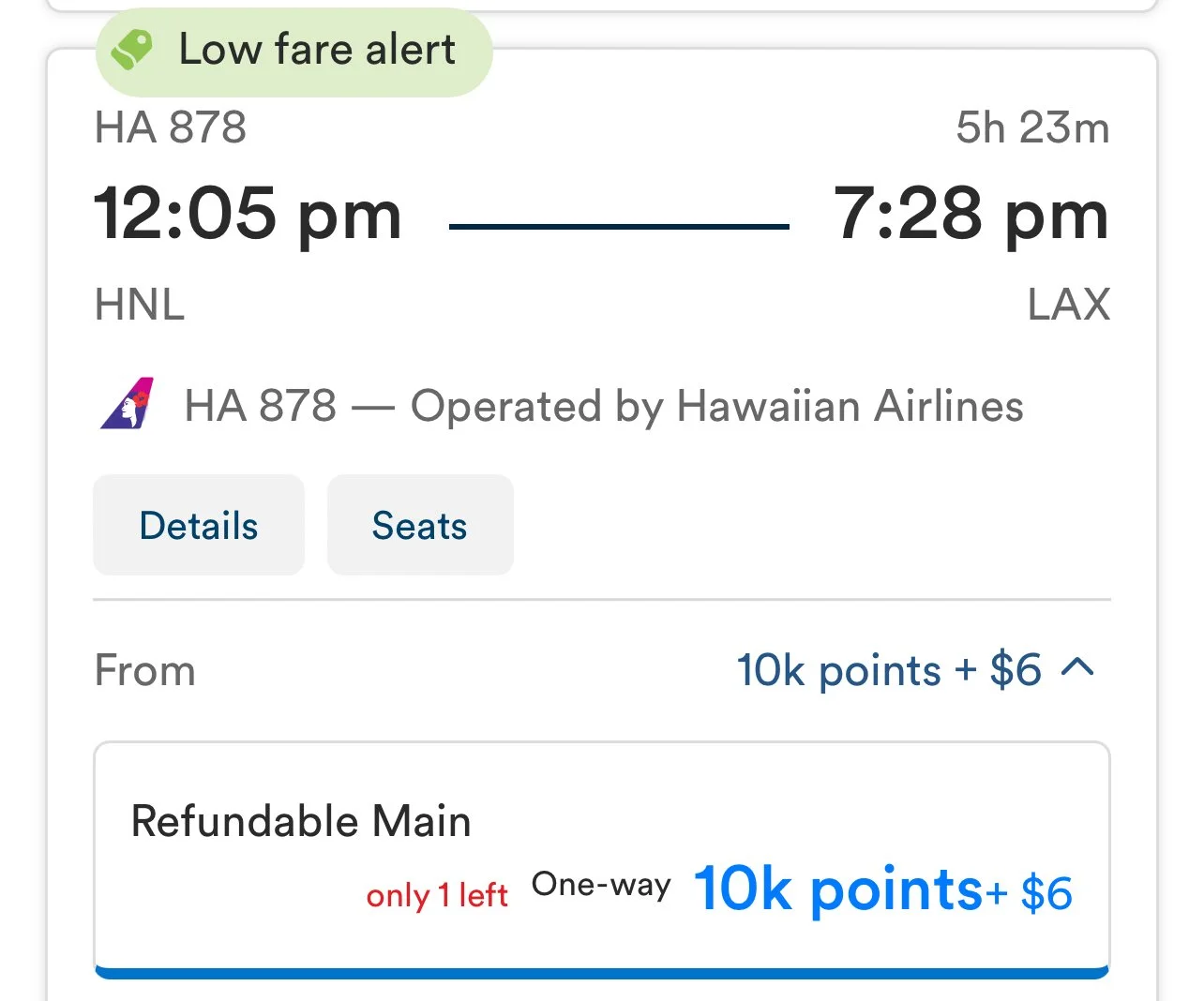Click the Low fare alert badge text
The image size is (1204, 1001).
(317, 49)
